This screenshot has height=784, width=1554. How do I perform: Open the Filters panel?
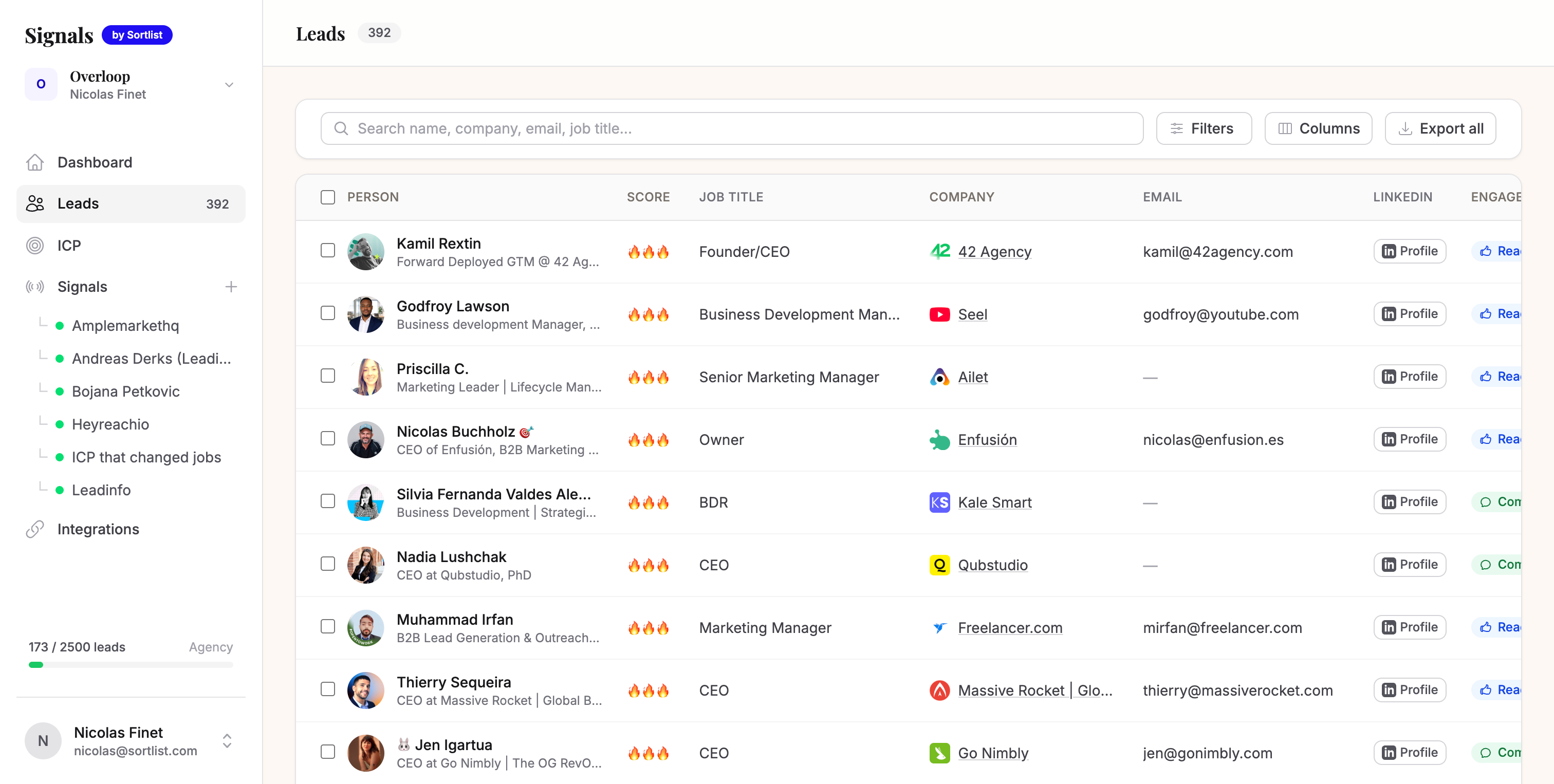(x=1204, y=128)
